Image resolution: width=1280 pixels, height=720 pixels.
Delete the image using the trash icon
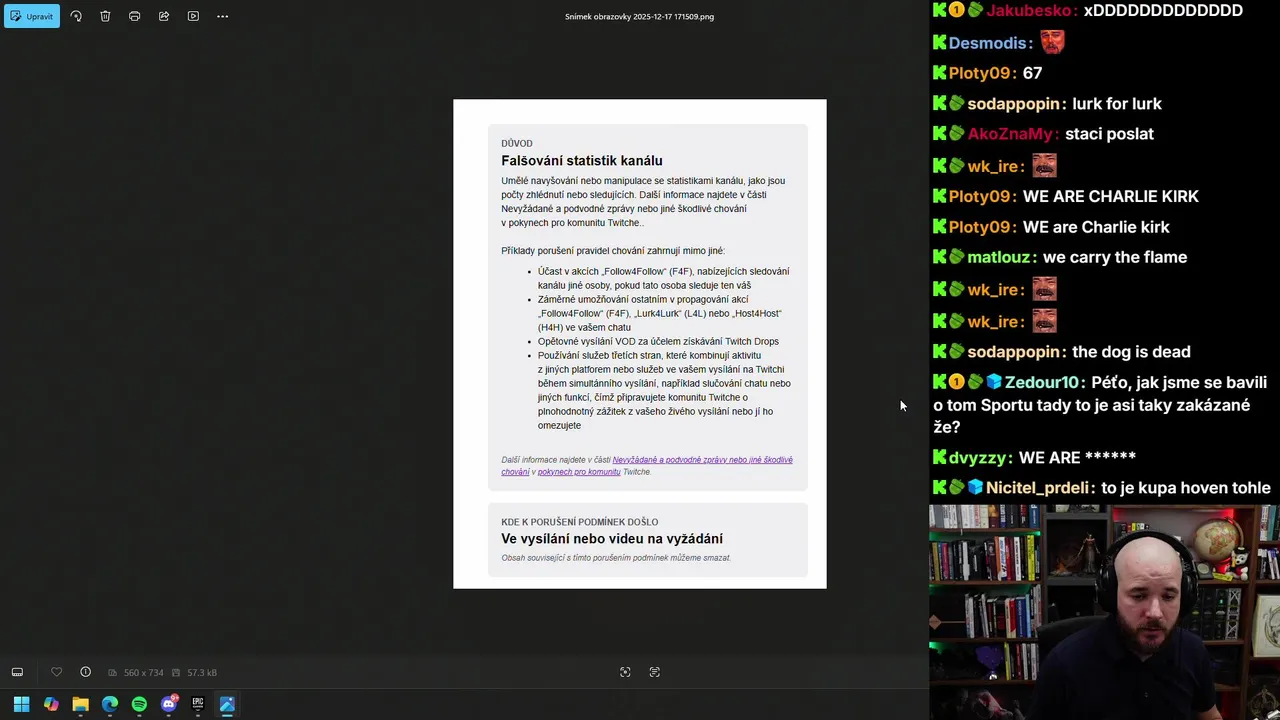105,16
